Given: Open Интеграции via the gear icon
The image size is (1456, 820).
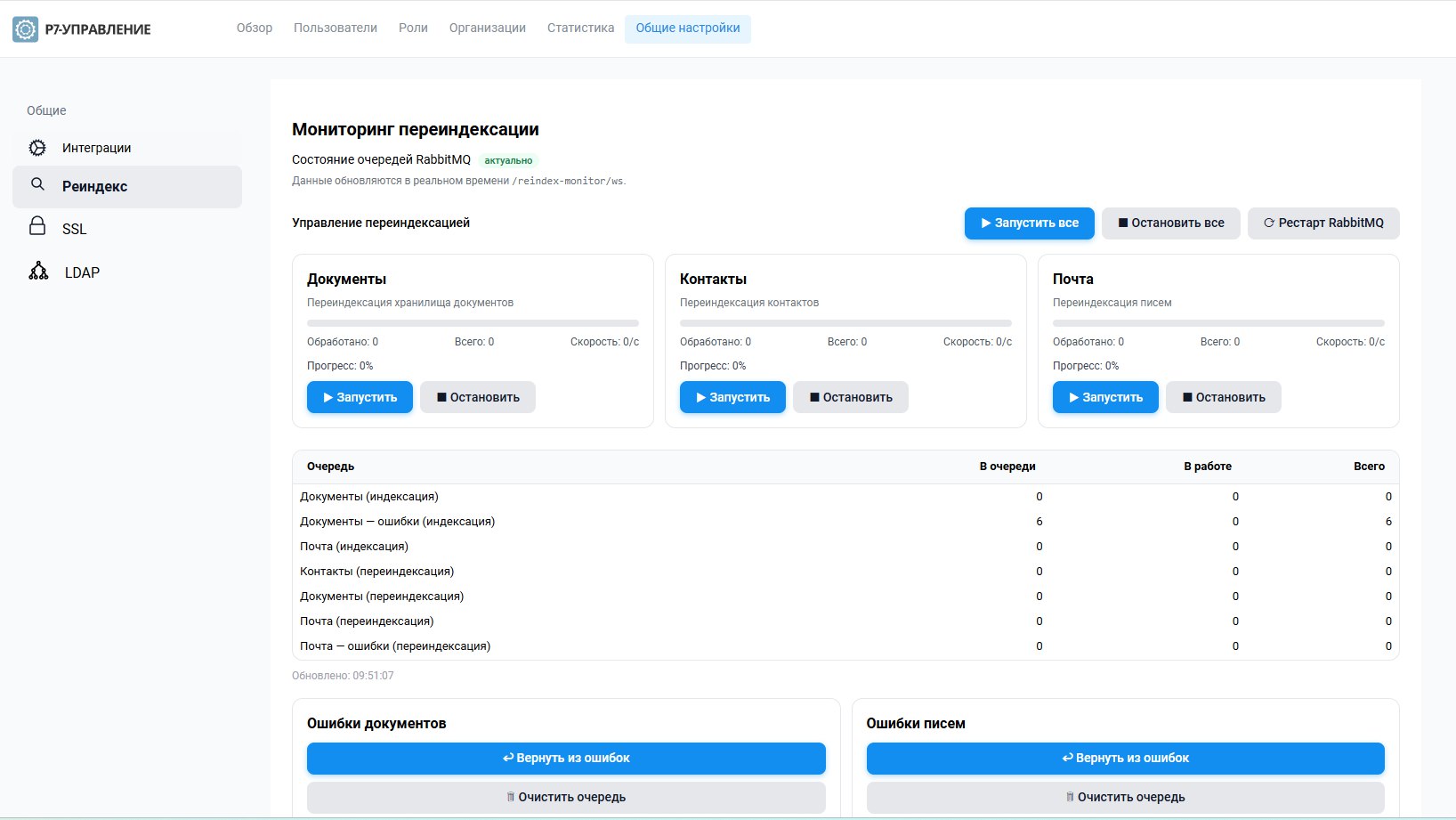Looking at the screenshot, I should [37, 147].
